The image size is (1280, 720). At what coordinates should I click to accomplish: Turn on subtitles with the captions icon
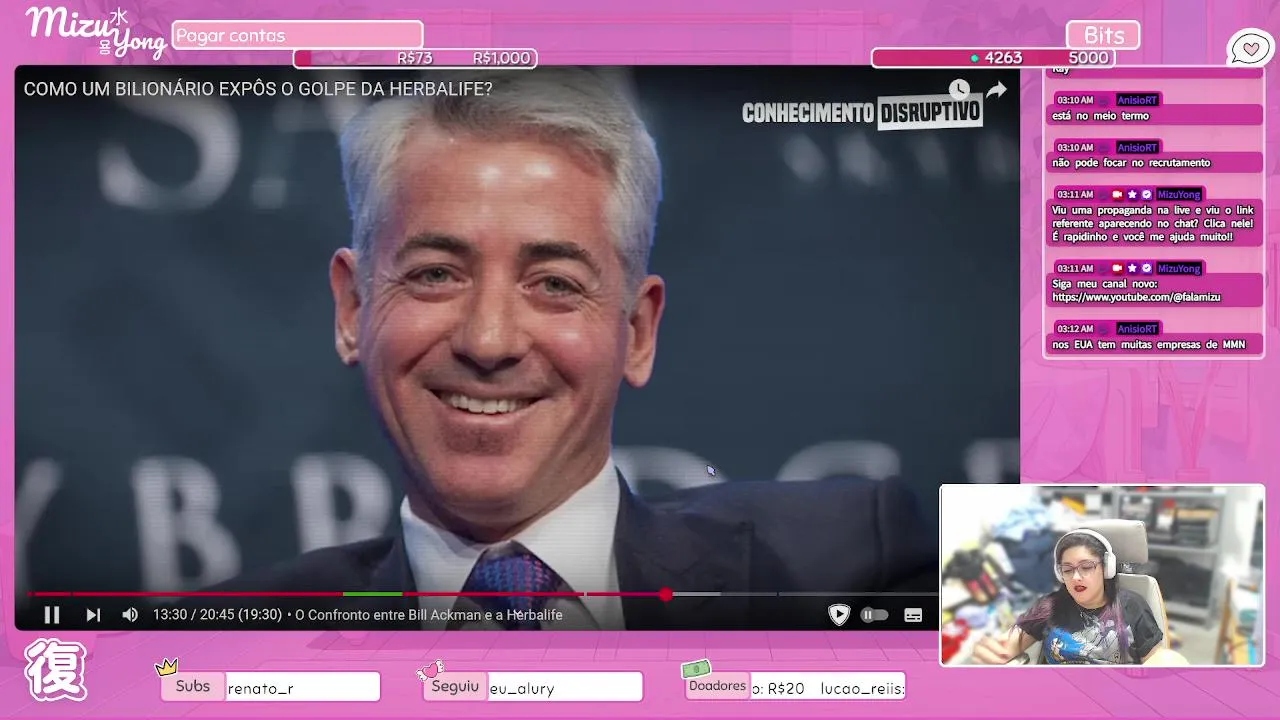(x=913, y=615)
